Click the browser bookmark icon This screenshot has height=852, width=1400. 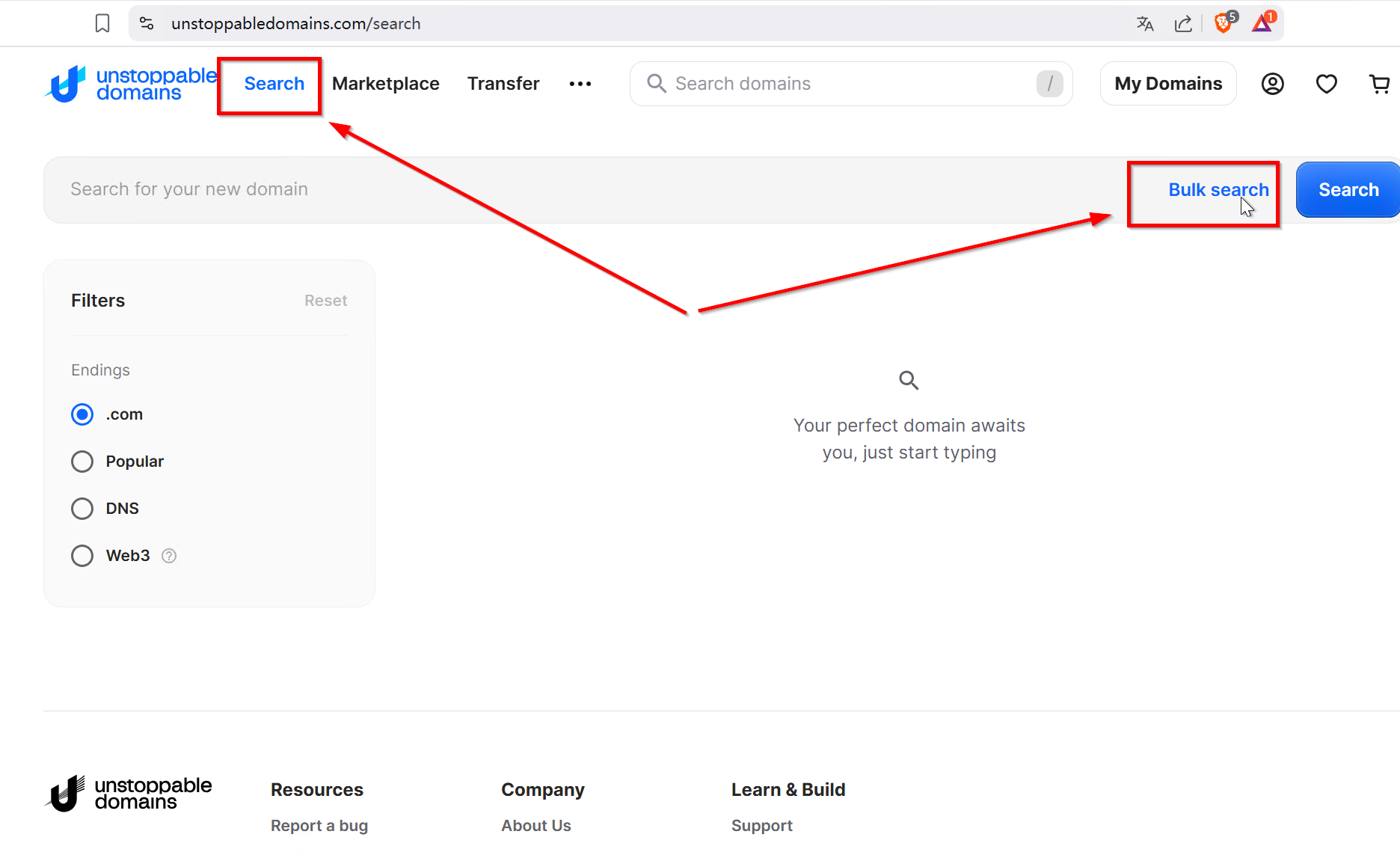pyautogui.click(x=102, y=24)
